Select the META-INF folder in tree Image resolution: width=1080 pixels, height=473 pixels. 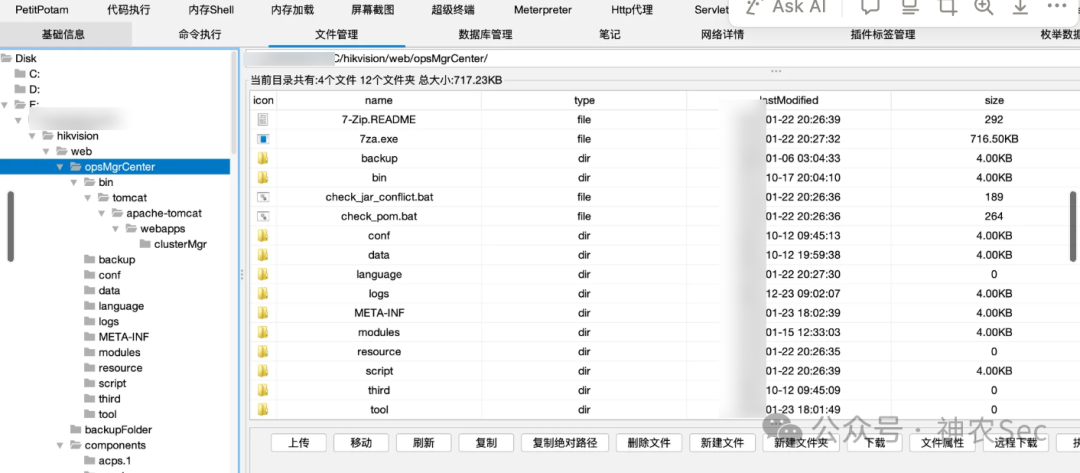click(x=123, y=337)
